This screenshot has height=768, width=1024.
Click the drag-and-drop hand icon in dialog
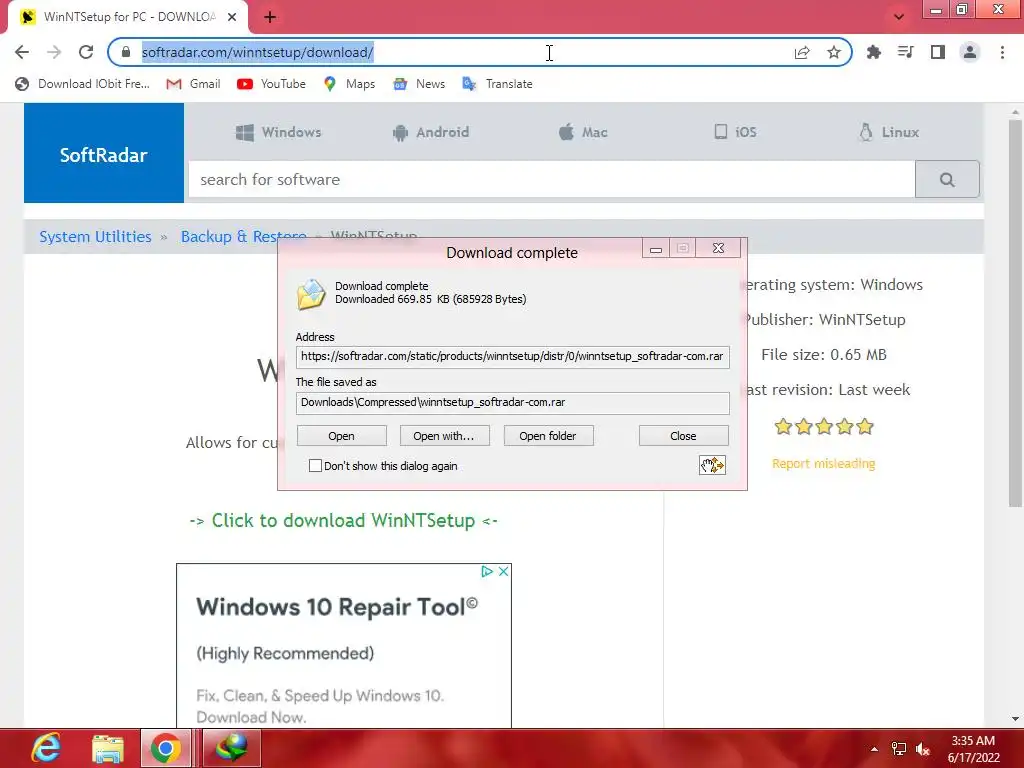[x=712, y=465]
